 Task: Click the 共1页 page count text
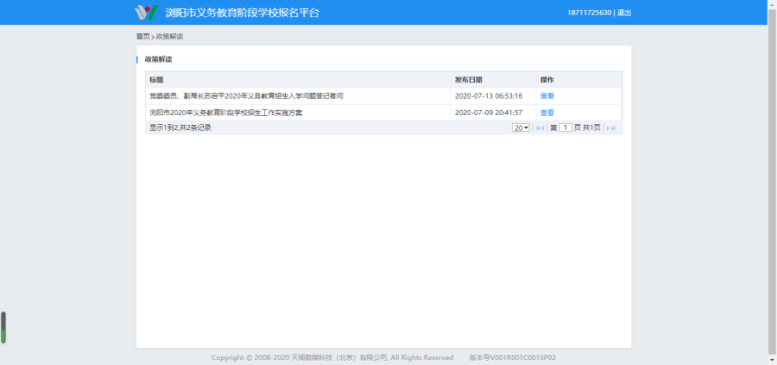pos(592,128)
